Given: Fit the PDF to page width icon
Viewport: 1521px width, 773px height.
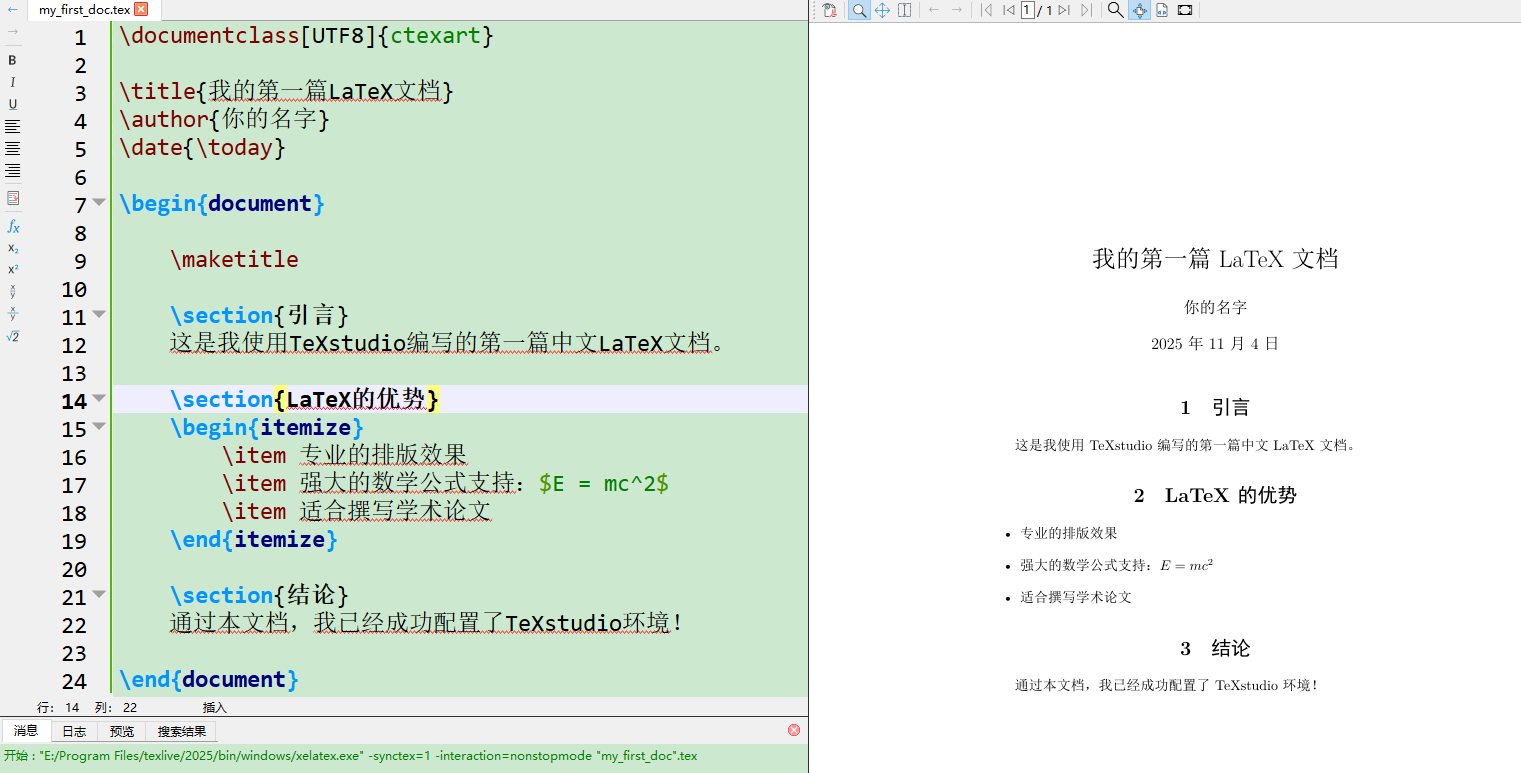Looking at the screenshot, I should pos(1162,10).
